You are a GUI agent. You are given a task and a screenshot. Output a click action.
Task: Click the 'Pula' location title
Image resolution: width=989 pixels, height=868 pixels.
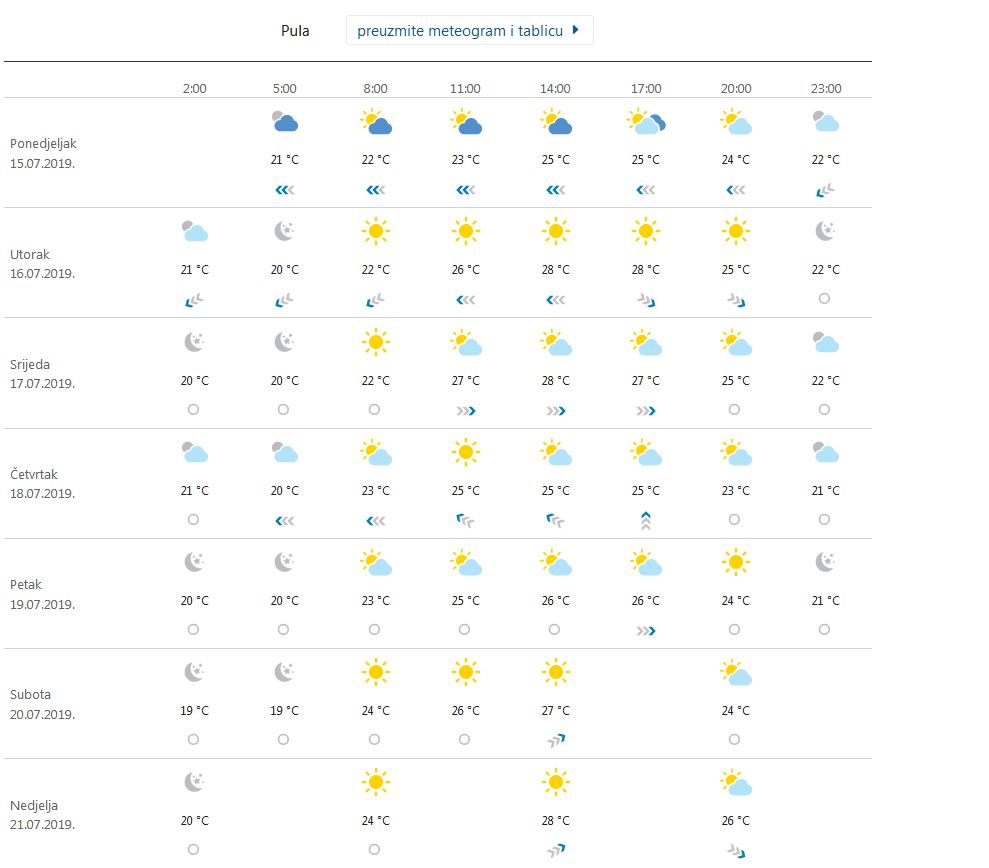coord(295,31)
